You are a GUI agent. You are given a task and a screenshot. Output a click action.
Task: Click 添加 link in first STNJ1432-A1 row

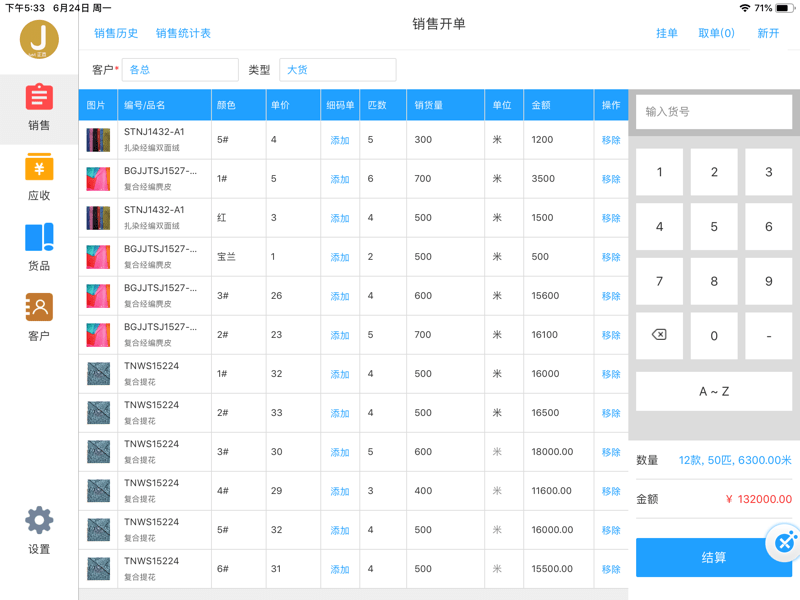point(340,140)
